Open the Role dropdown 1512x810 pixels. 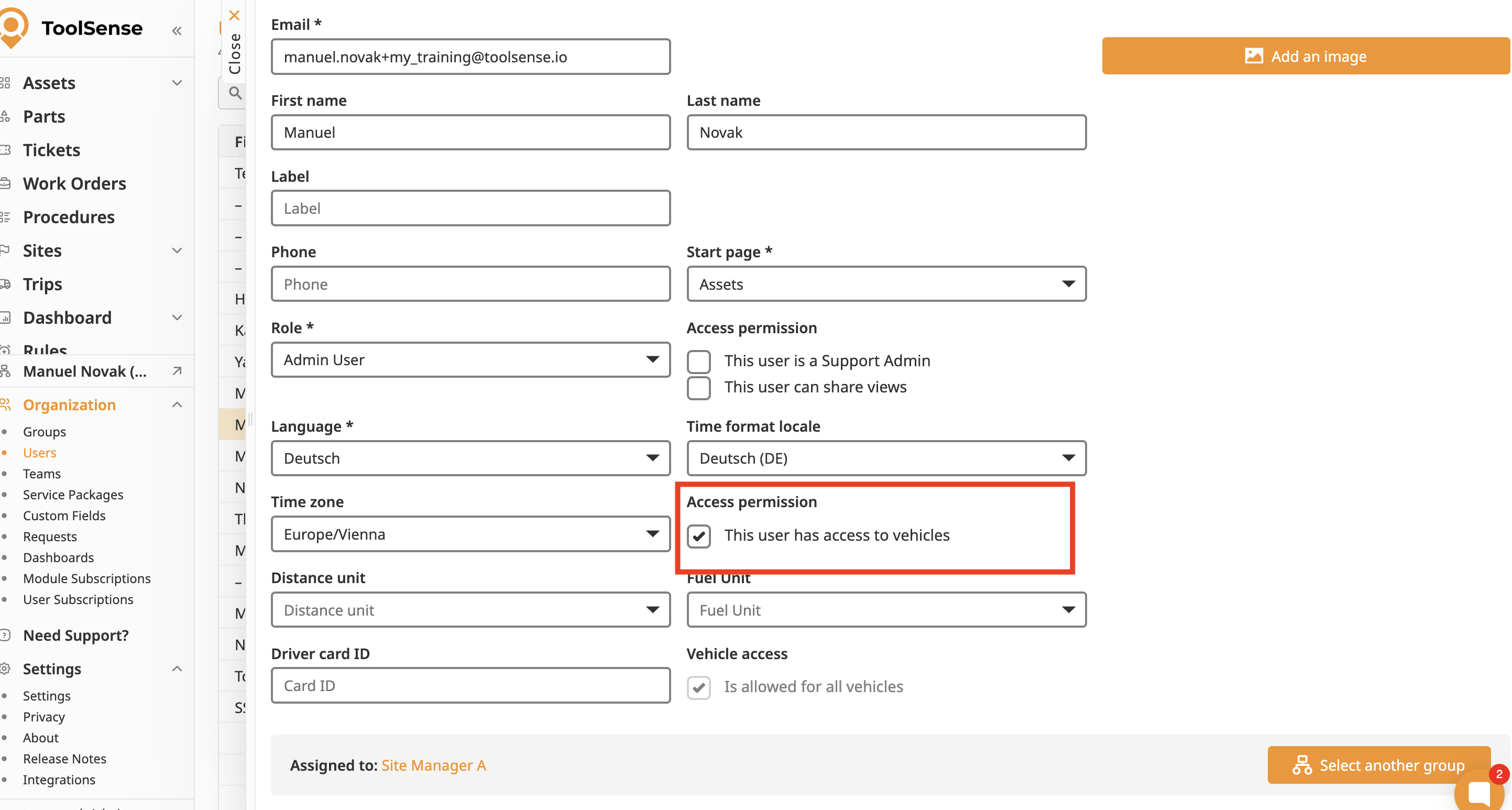(470, 360)
